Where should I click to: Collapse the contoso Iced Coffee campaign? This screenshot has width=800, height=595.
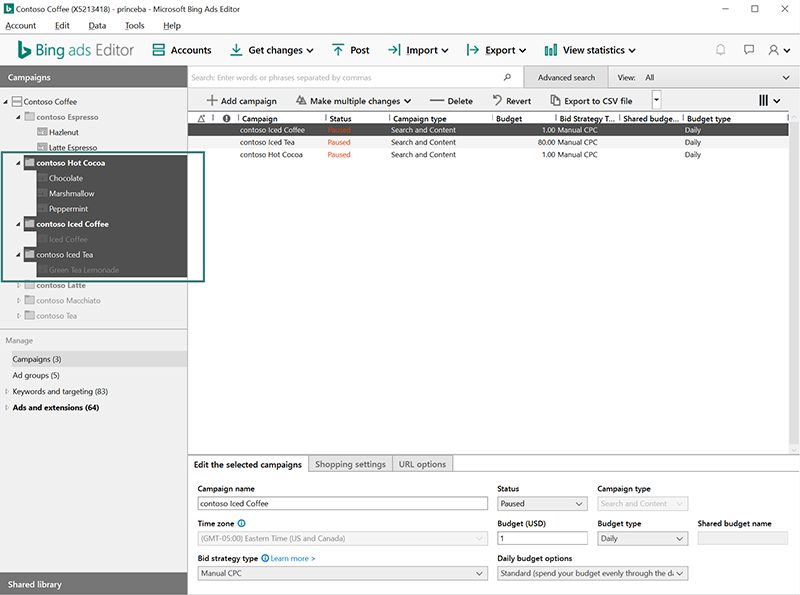pos(18,224)
